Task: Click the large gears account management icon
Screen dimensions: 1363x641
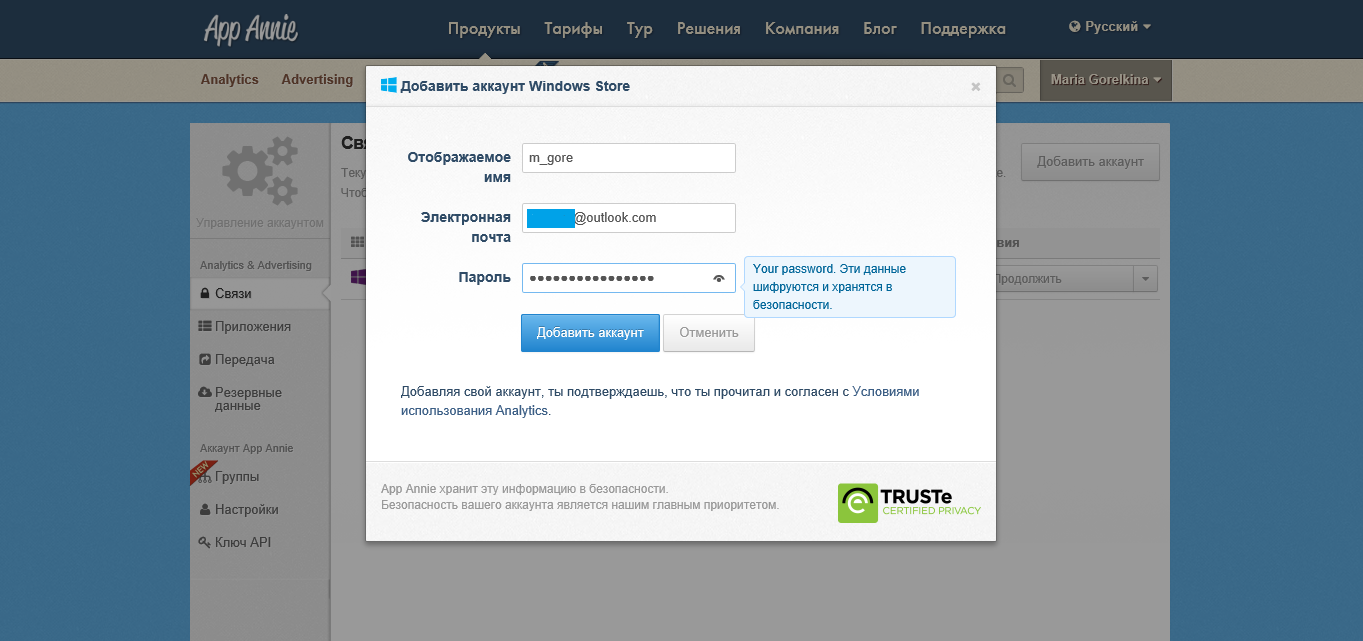Action: tap(260, 171)
